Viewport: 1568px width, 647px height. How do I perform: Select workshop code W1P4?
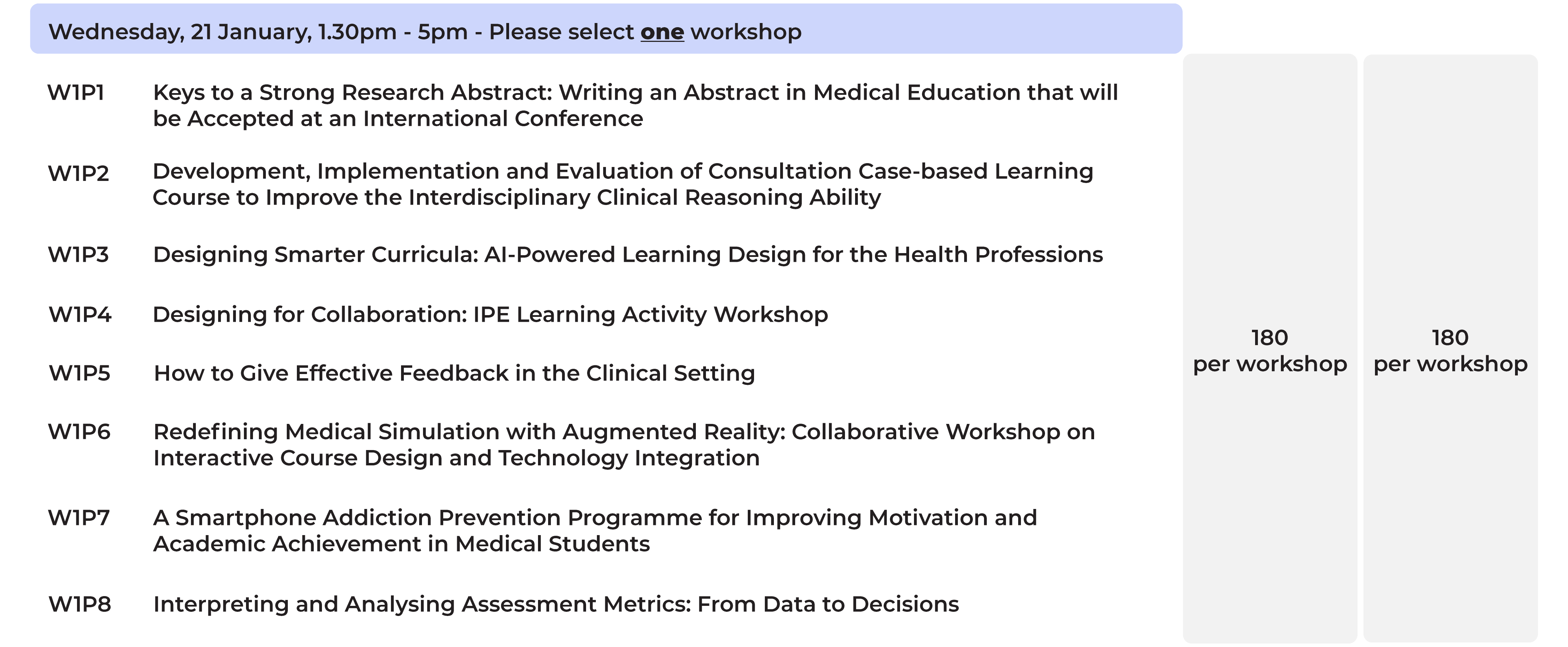point(80,314)
